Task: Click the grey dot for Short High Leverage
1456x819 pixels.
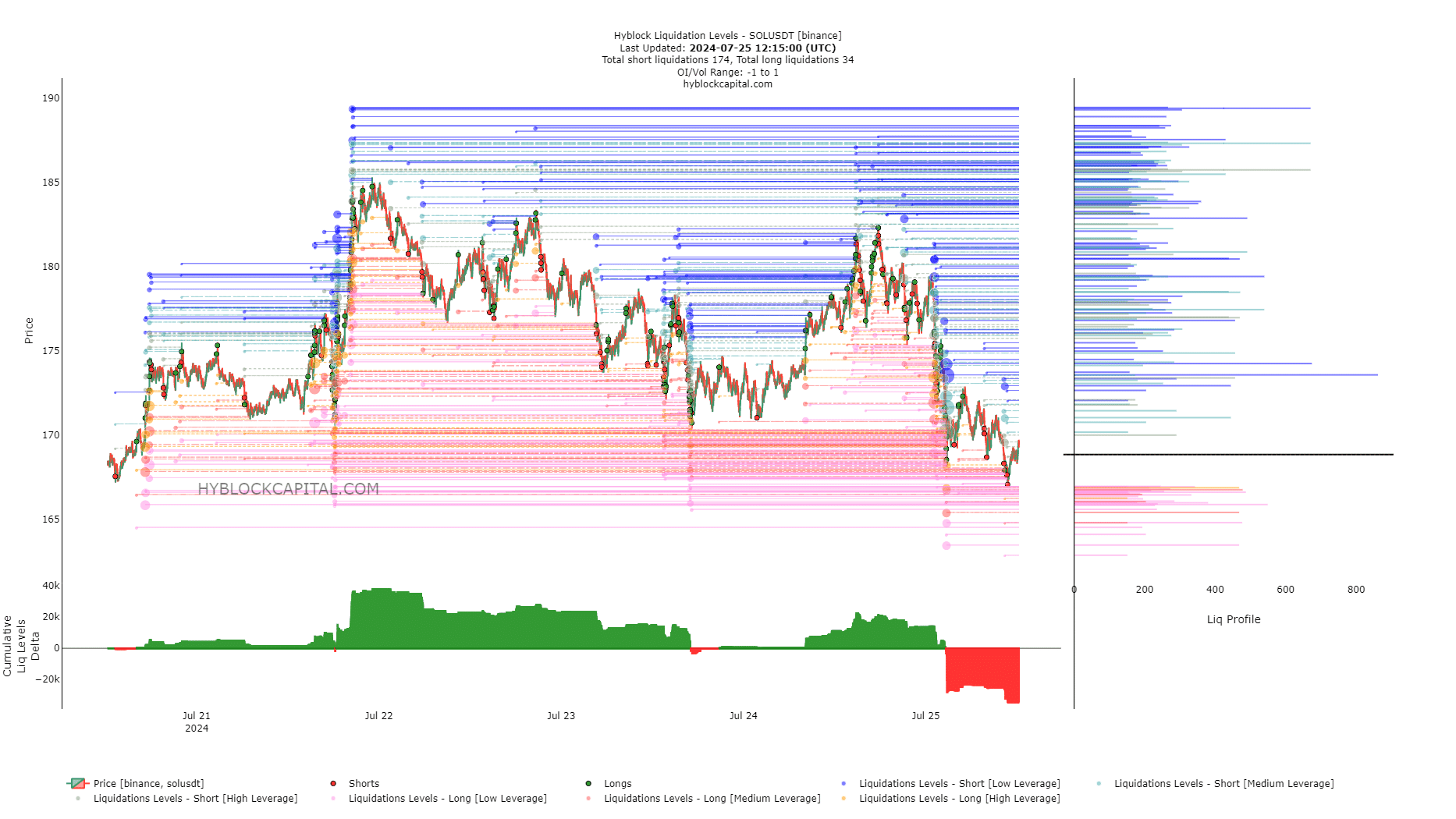Action: pyautogui.click(x=78, y=798)
